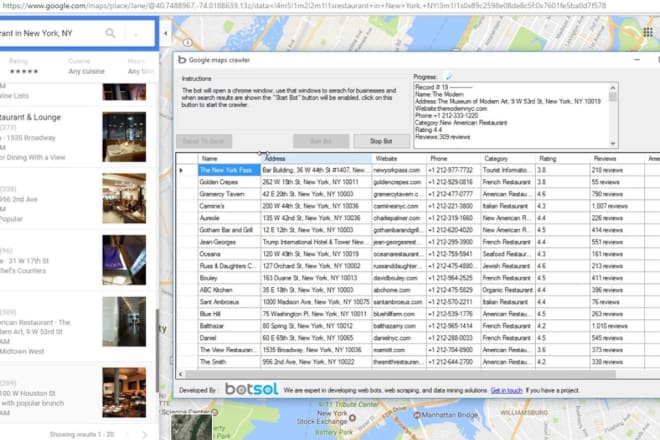Viewport: 660px width, 440px height.
Task: Click the disabled Start Bot button
Action: (321, 141)
